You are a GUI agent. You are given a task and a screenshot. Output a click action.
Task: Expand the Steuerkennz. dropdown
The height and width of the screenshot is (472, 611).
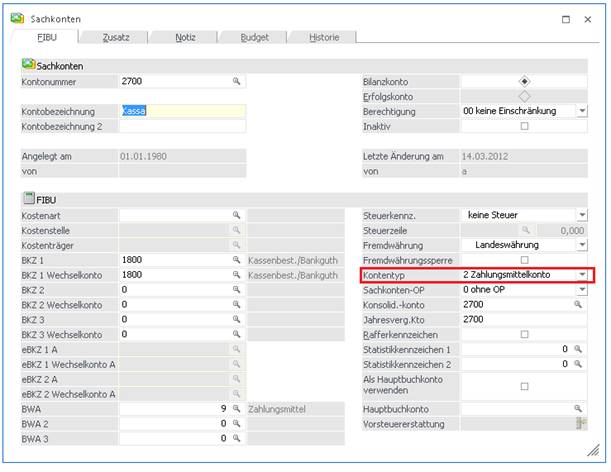(x=581, y=215)
